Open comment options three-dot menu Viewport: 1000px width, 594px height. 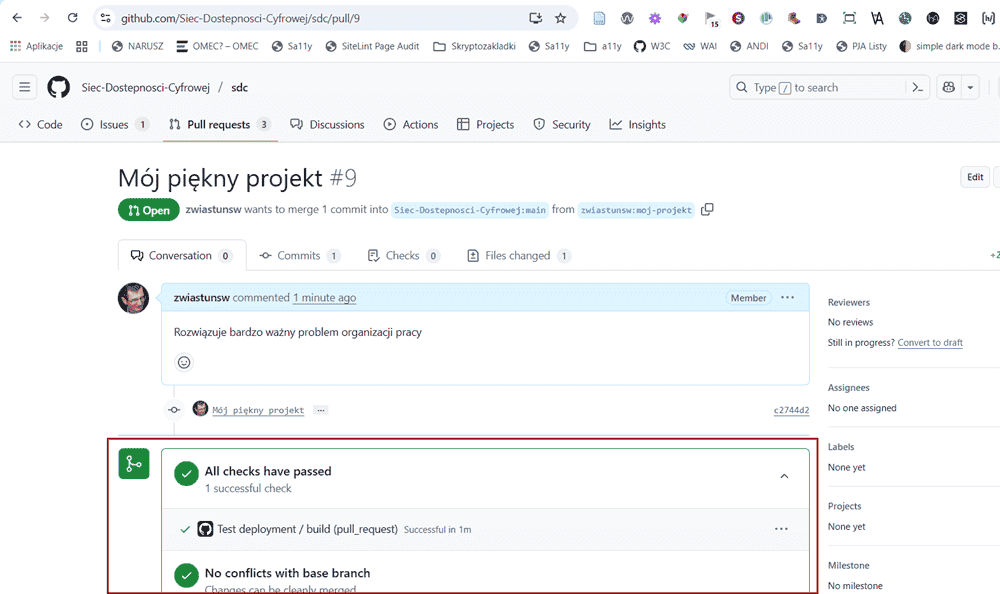(787, 298)
